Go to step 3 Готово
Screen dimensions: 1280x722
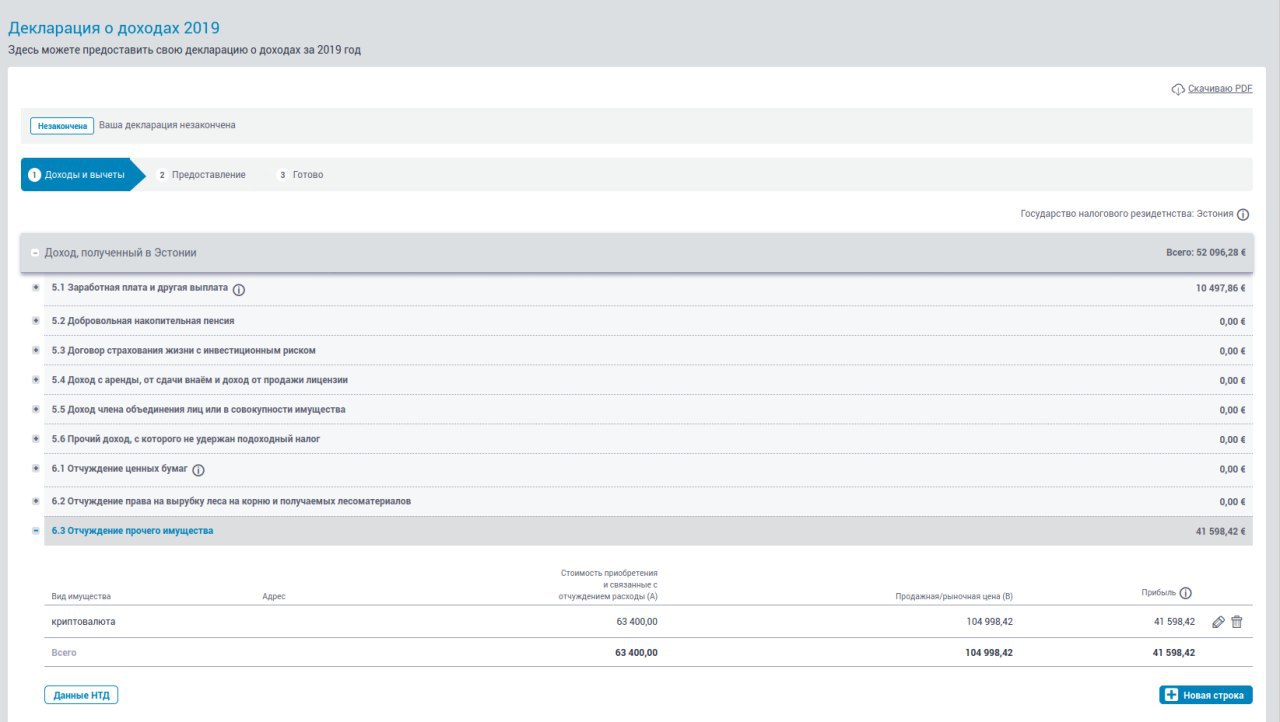(300, 175)
